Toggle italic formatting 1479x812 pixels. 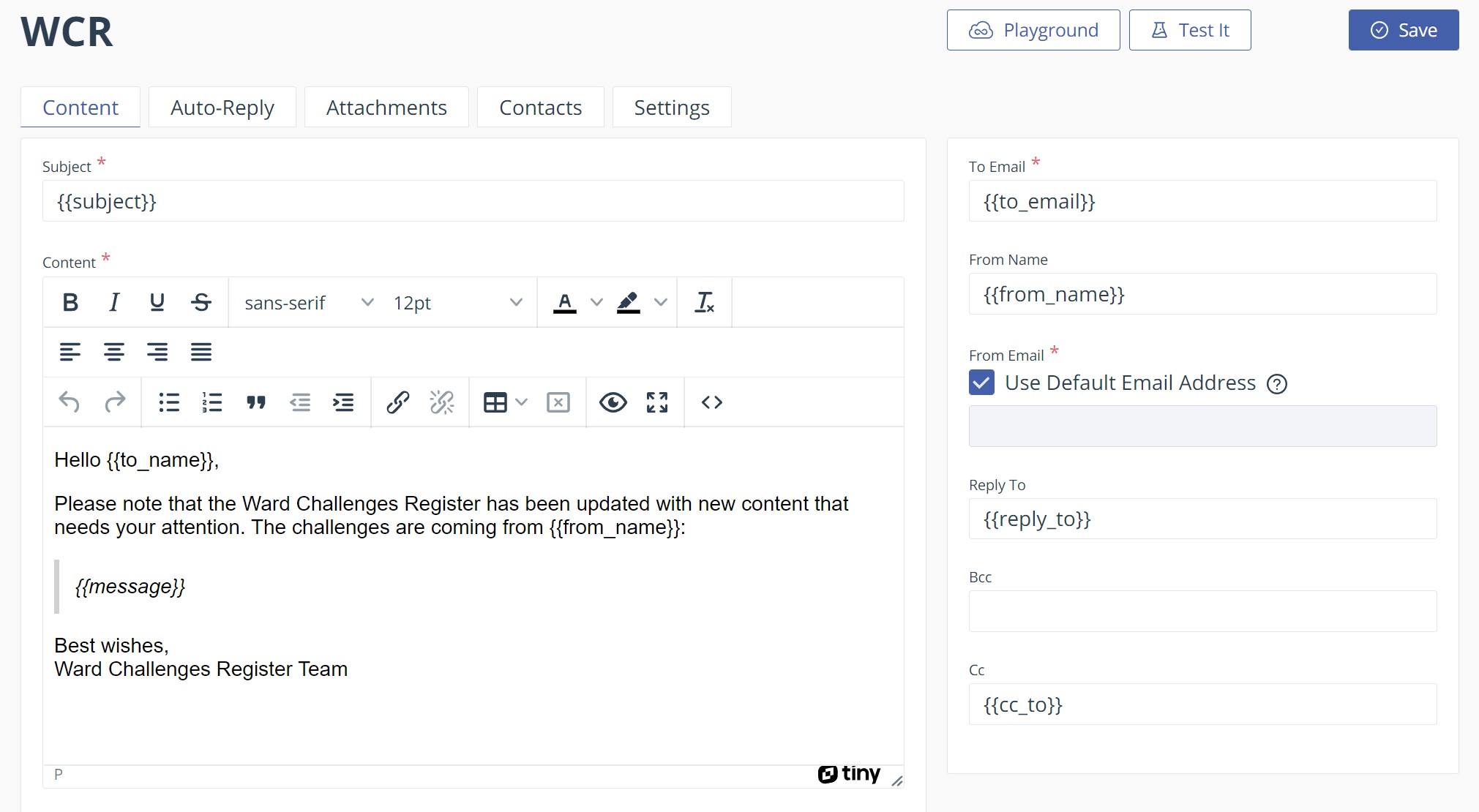click(113, 302)
